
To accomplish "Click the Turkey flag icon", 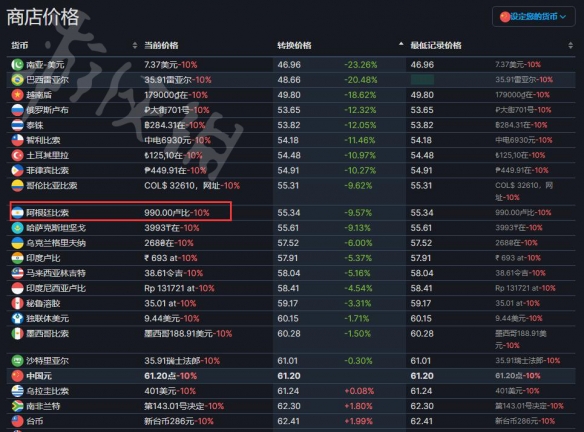I will point(17,155).
